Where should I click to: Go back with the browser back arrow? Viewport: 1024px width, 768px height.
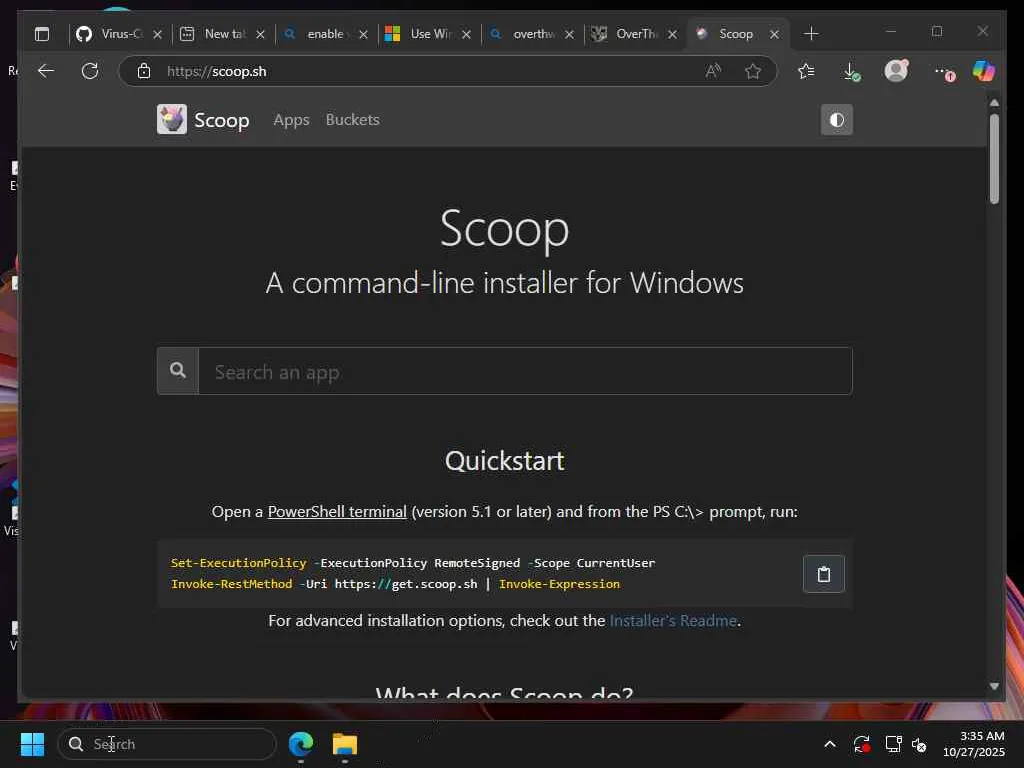tap(46, 71)
